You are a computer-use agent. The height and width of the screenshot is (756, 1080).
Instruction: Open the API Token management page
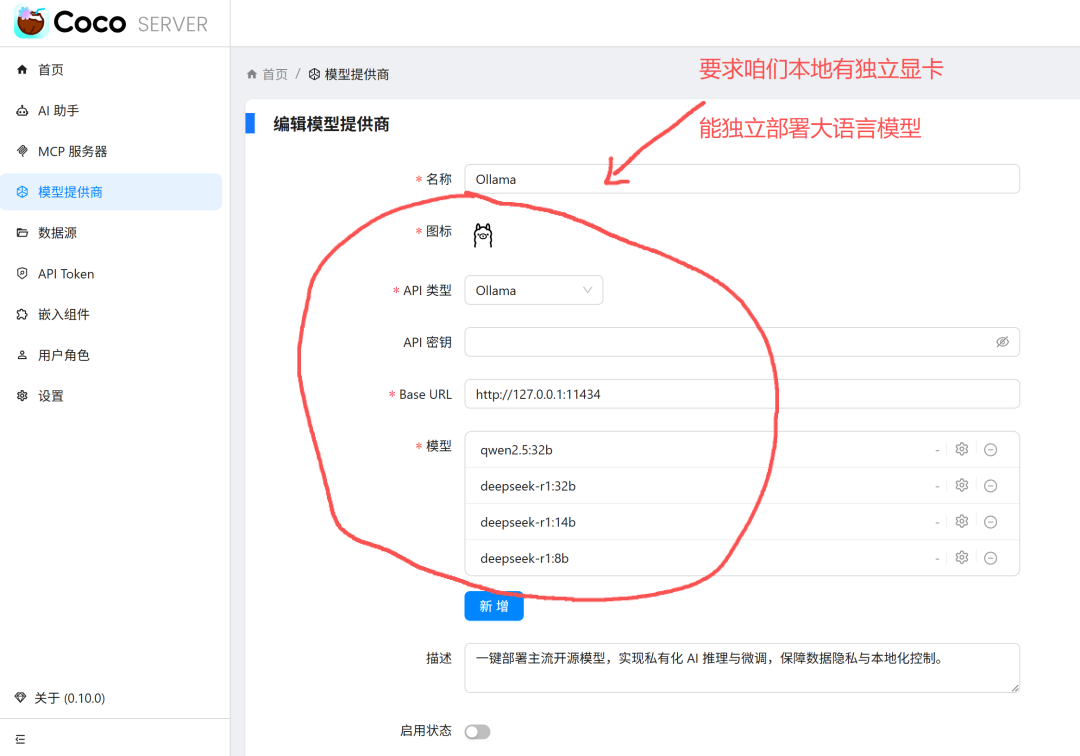click(70, 273)
